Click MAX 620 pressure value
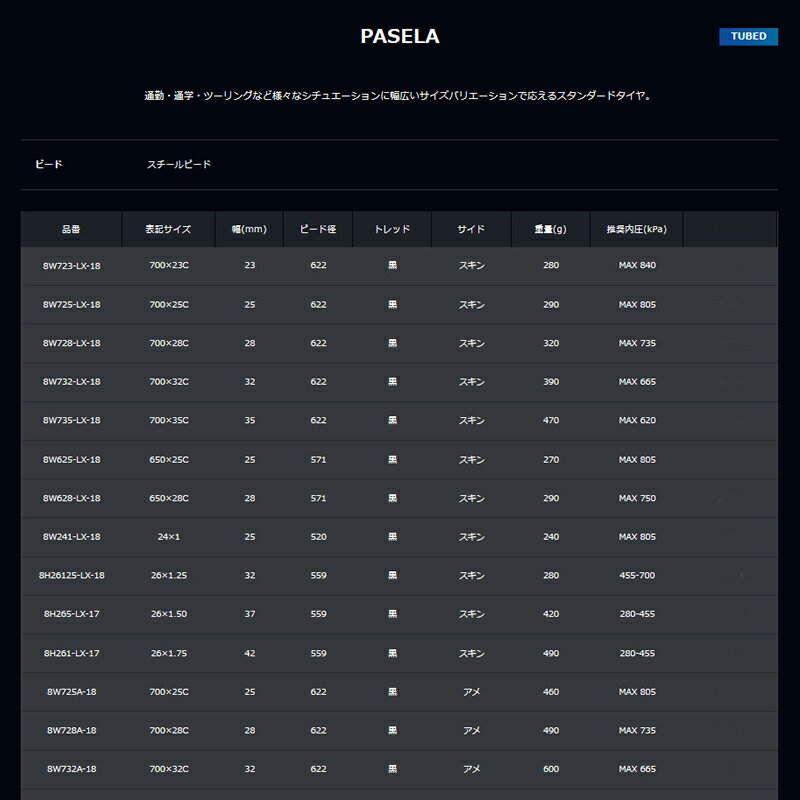The height and width of the screenshot is (800, 800). (x=637, y=420)
